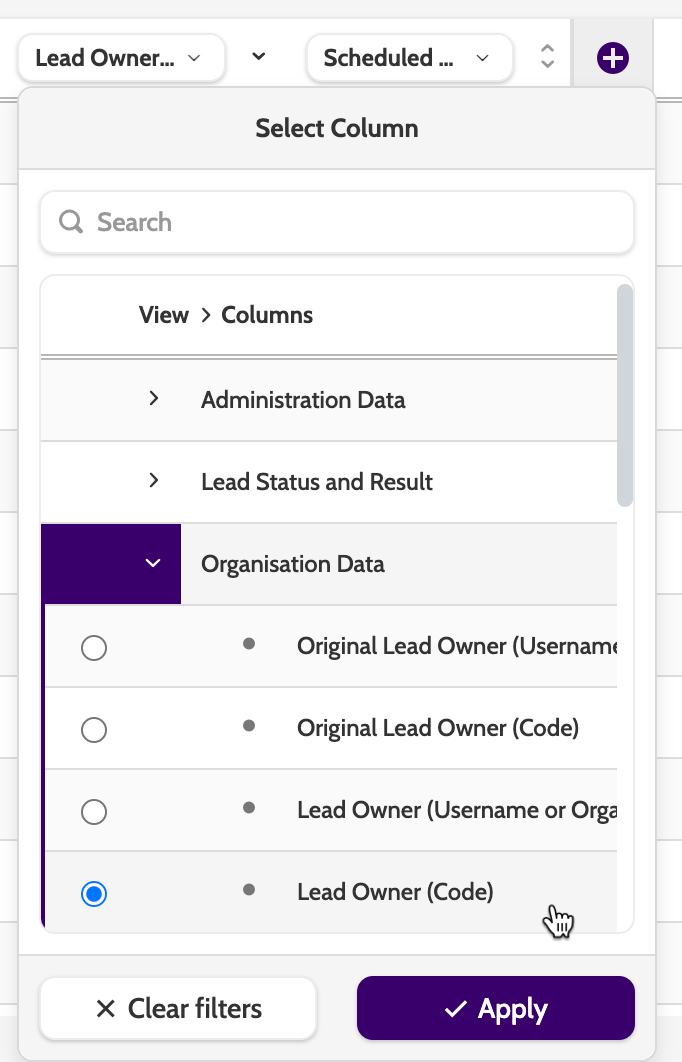Expand the Administration Data group
This screenshot has height=1062, width=682.
pos(154,399)
